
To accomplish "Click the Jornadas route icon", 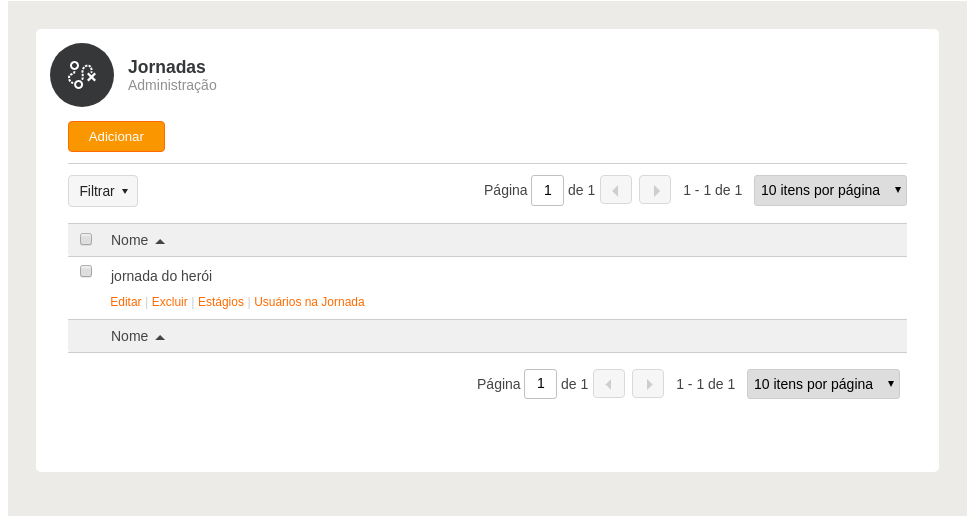I will coord(82,75).
